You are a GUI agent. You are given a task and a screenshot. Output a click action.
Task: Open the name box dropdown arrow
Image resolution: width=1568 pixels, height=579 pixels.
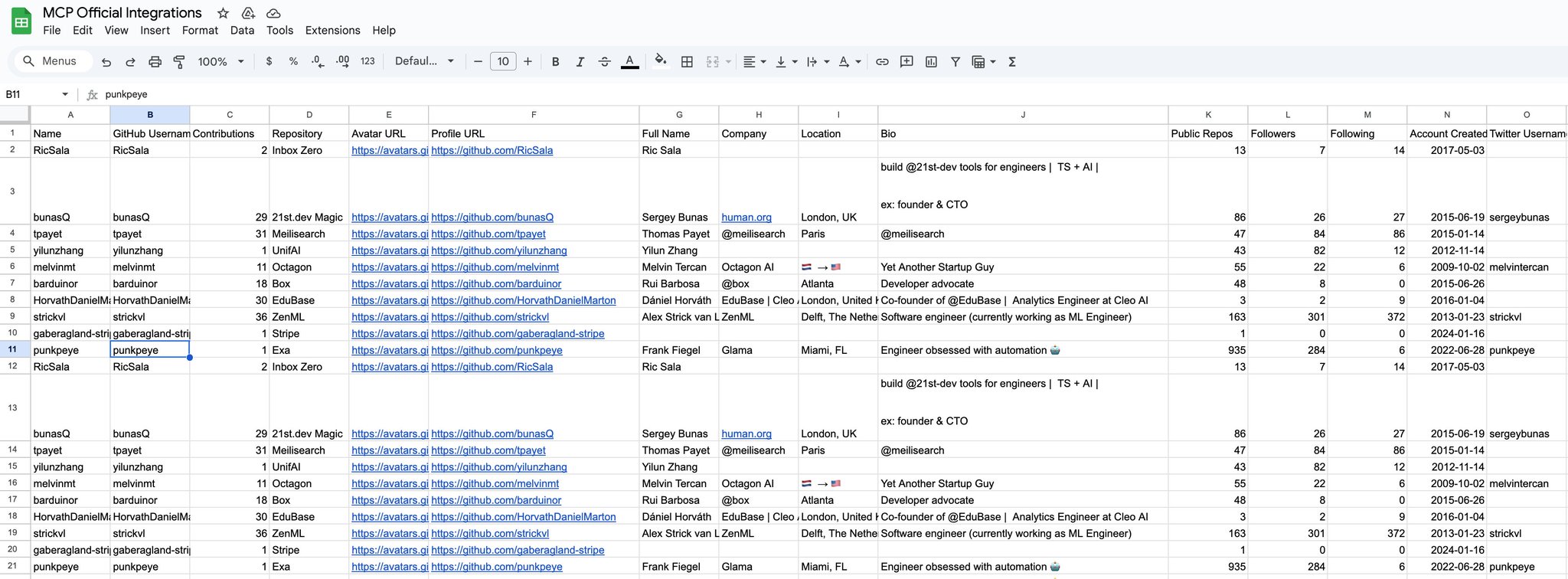point(65,94)
